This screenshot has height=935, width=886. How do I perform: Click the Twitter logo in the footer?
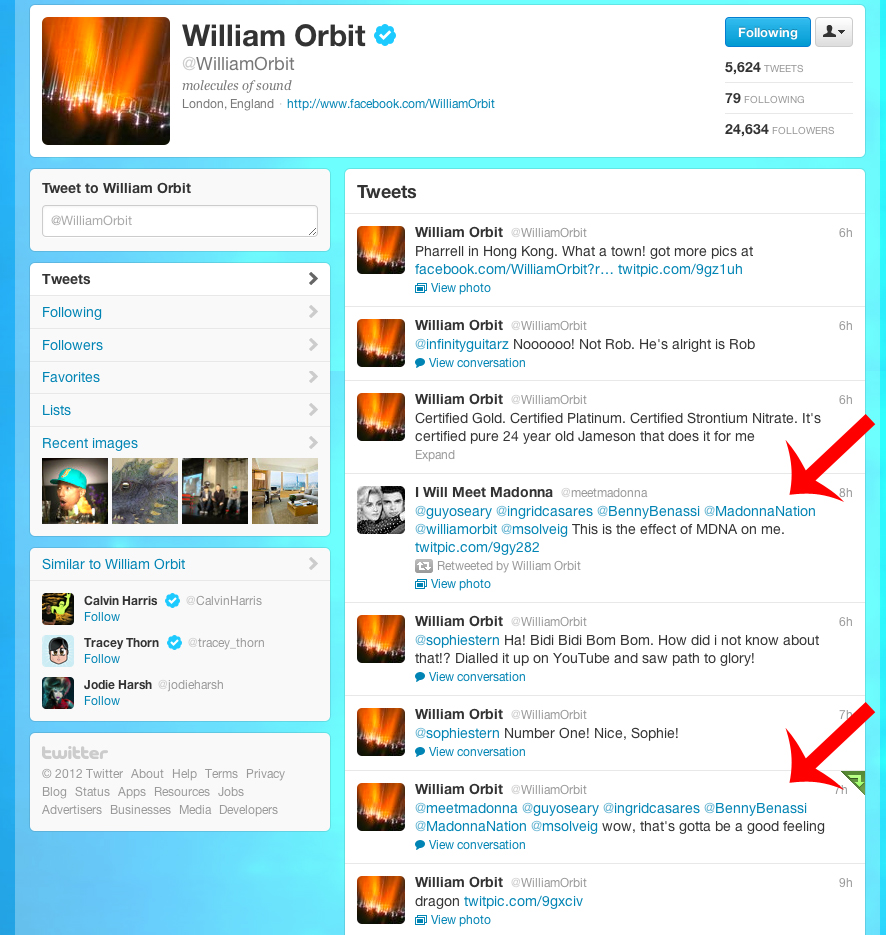tap(75, 753)
